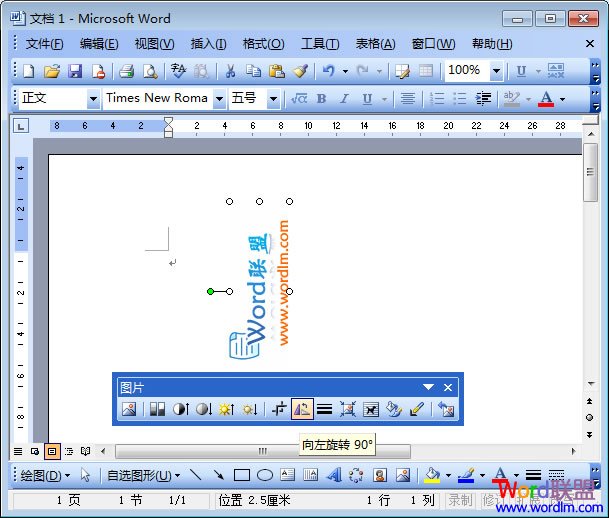Open the 插入(I) menu
The height and width of the screenshot is (518, 609).
(x=209, y=43)
